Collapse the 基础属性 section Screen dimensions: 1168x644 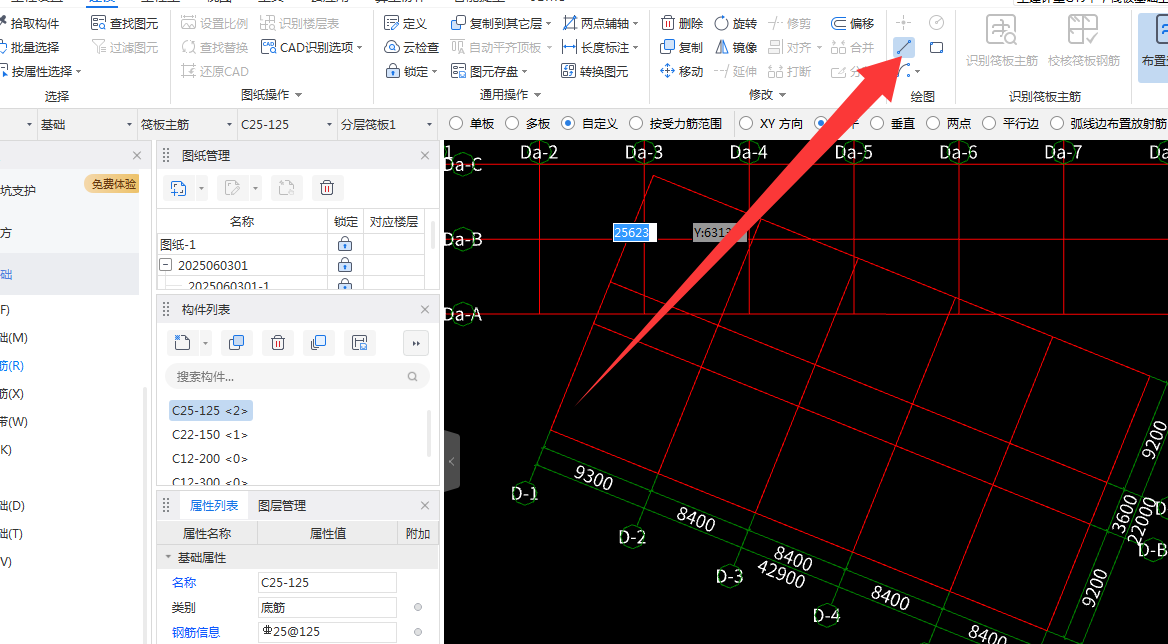click(x=168, y=558)
